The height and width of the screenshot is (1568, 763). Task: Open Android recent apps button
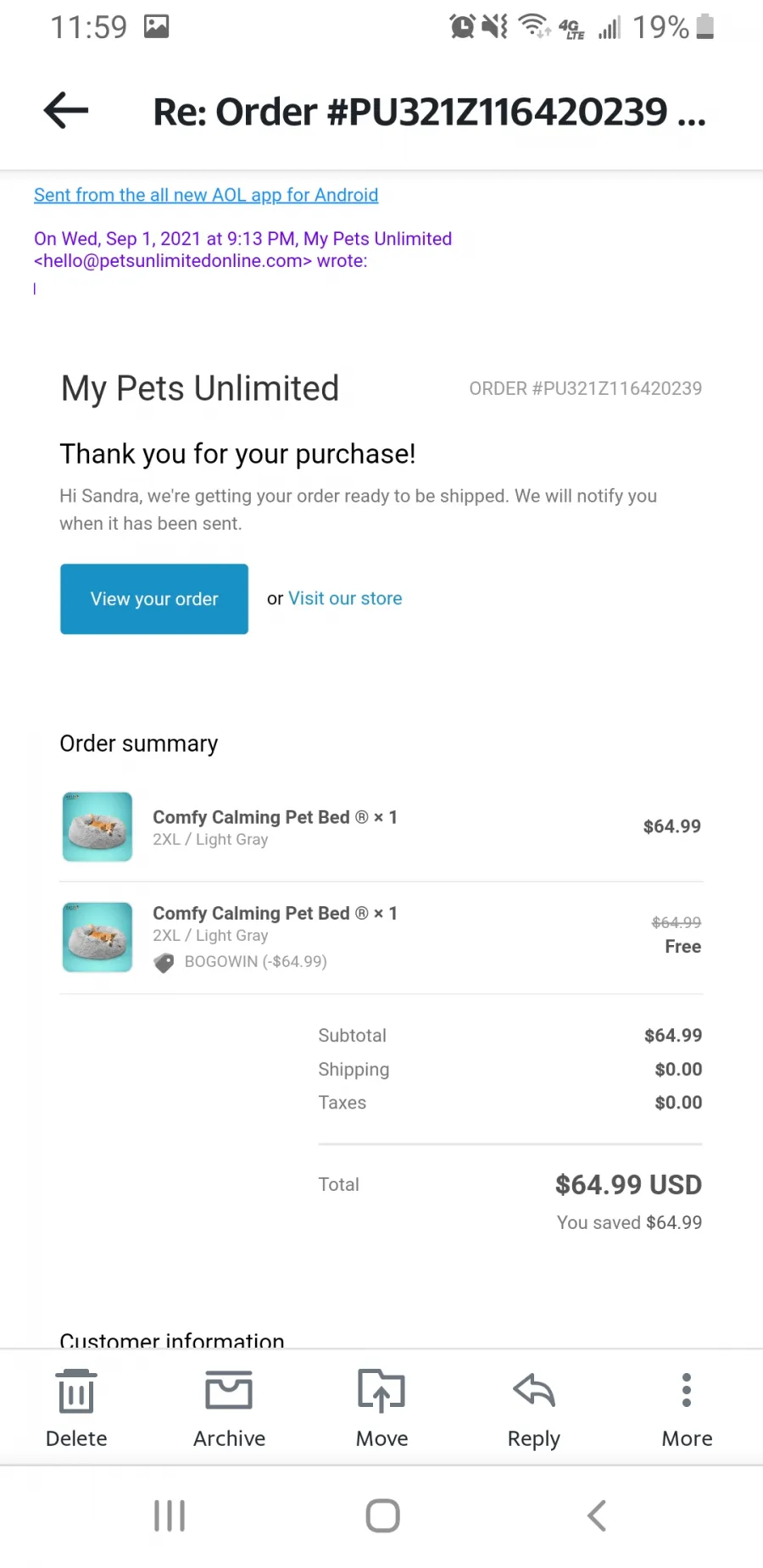[170, 1515]
